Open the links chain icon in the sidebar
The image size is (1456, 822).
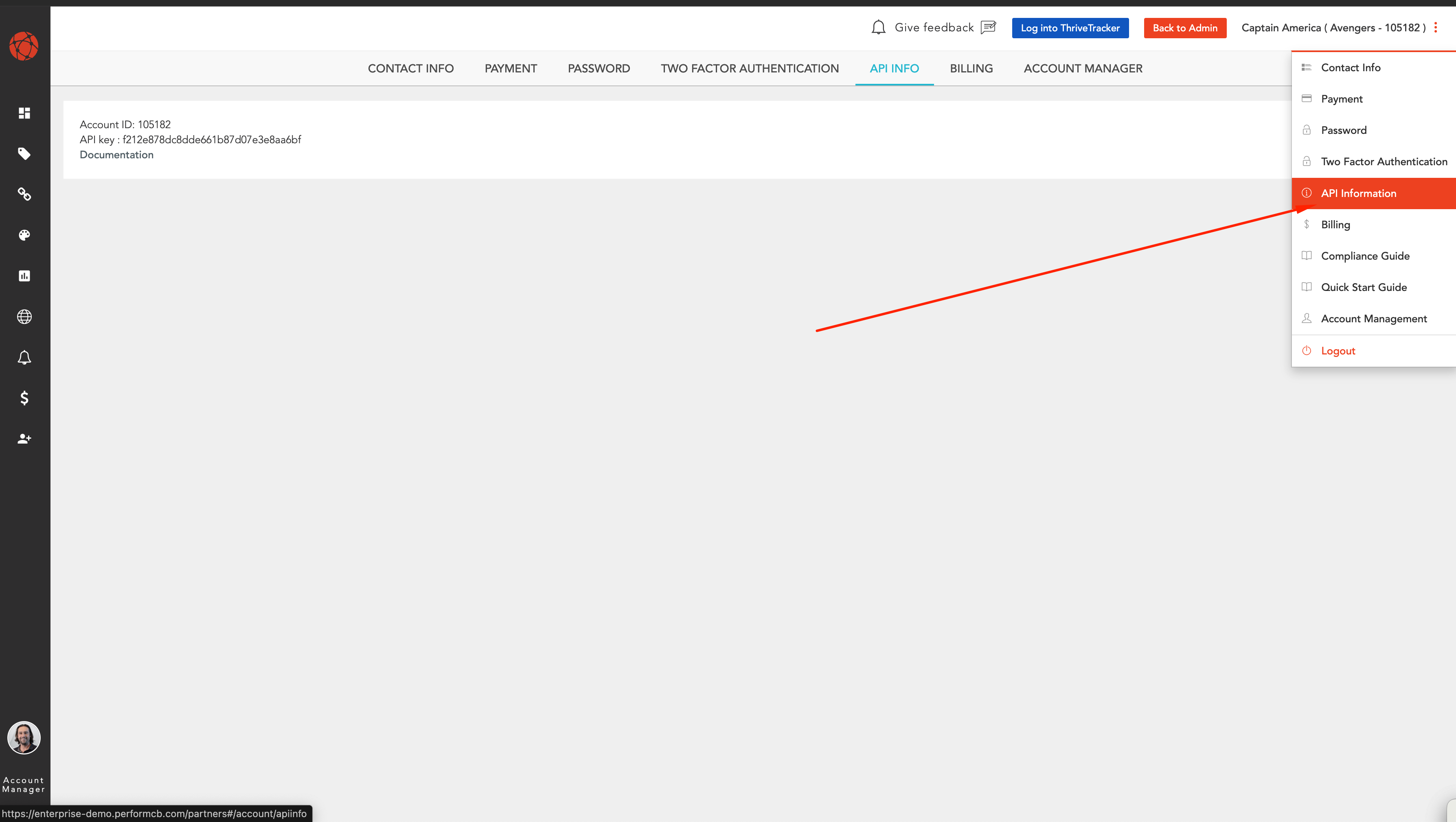24,195
